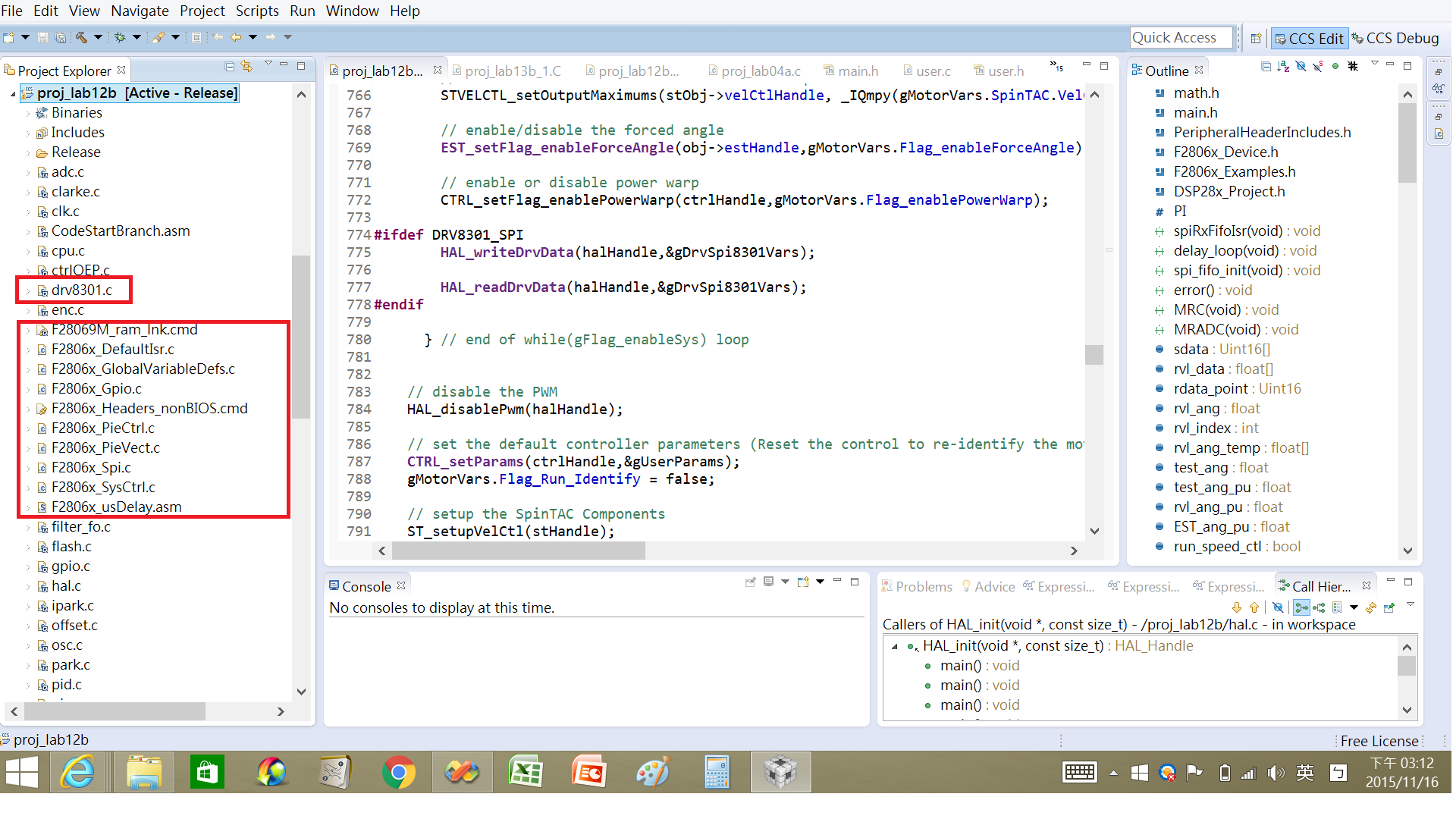
Task: Open the Debug launch dropdown arrow
Action: [136, 37]
